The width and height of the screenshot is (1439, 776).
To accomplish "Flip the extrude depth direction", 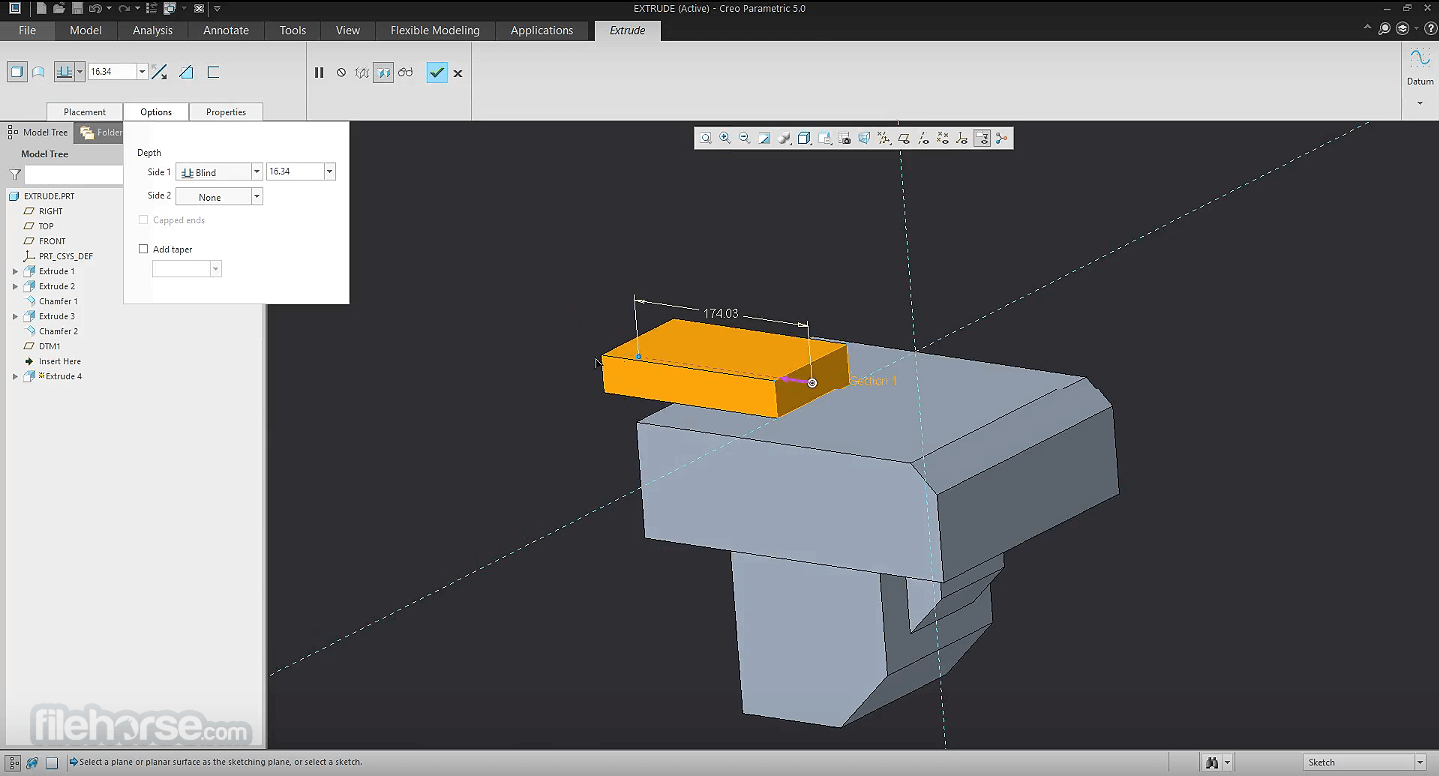I will point(159,72).
